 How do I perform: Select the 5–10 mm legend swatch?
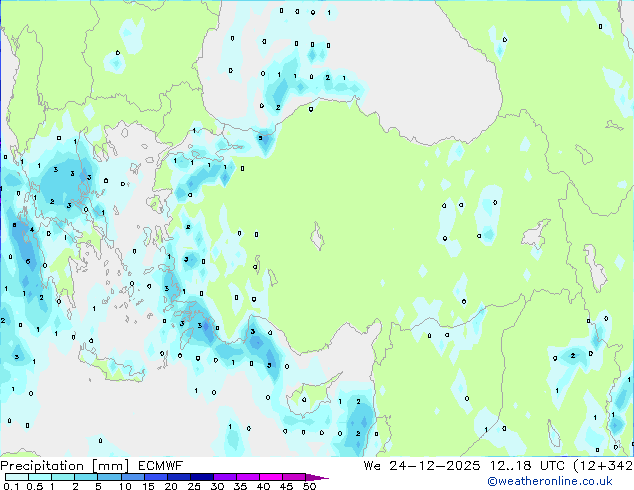(x=109, y=477)
